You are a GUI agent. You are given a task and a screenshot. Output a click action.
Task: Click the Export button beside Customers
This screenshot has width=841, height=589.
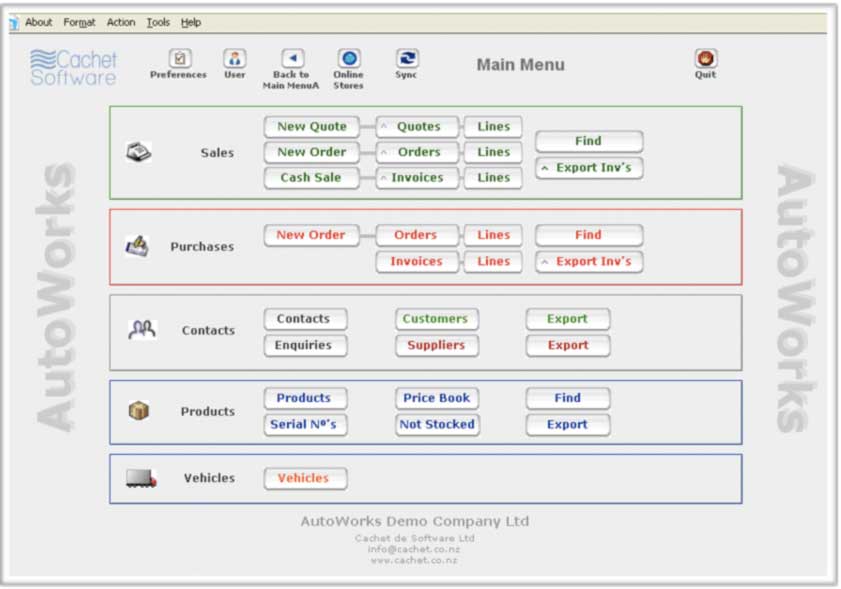(568, 319)
